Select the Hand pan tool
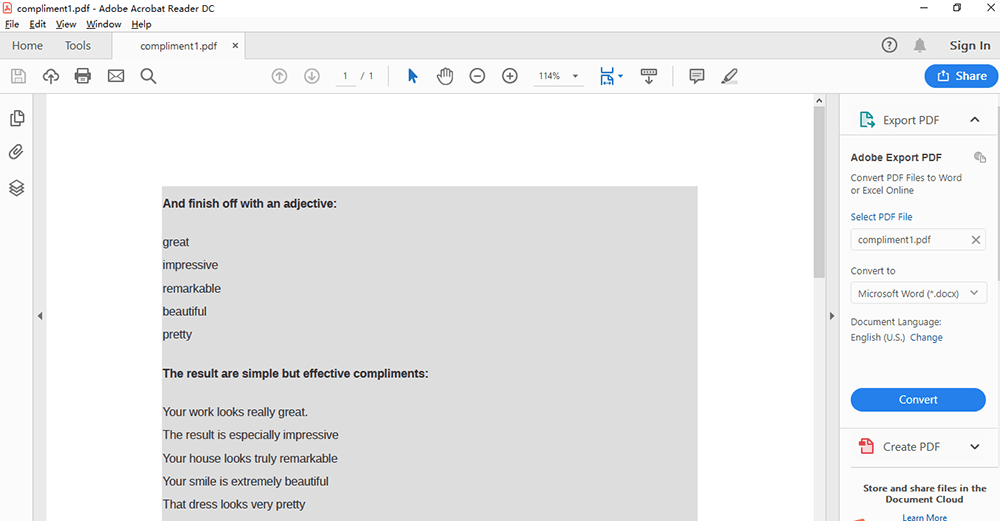 445,76
